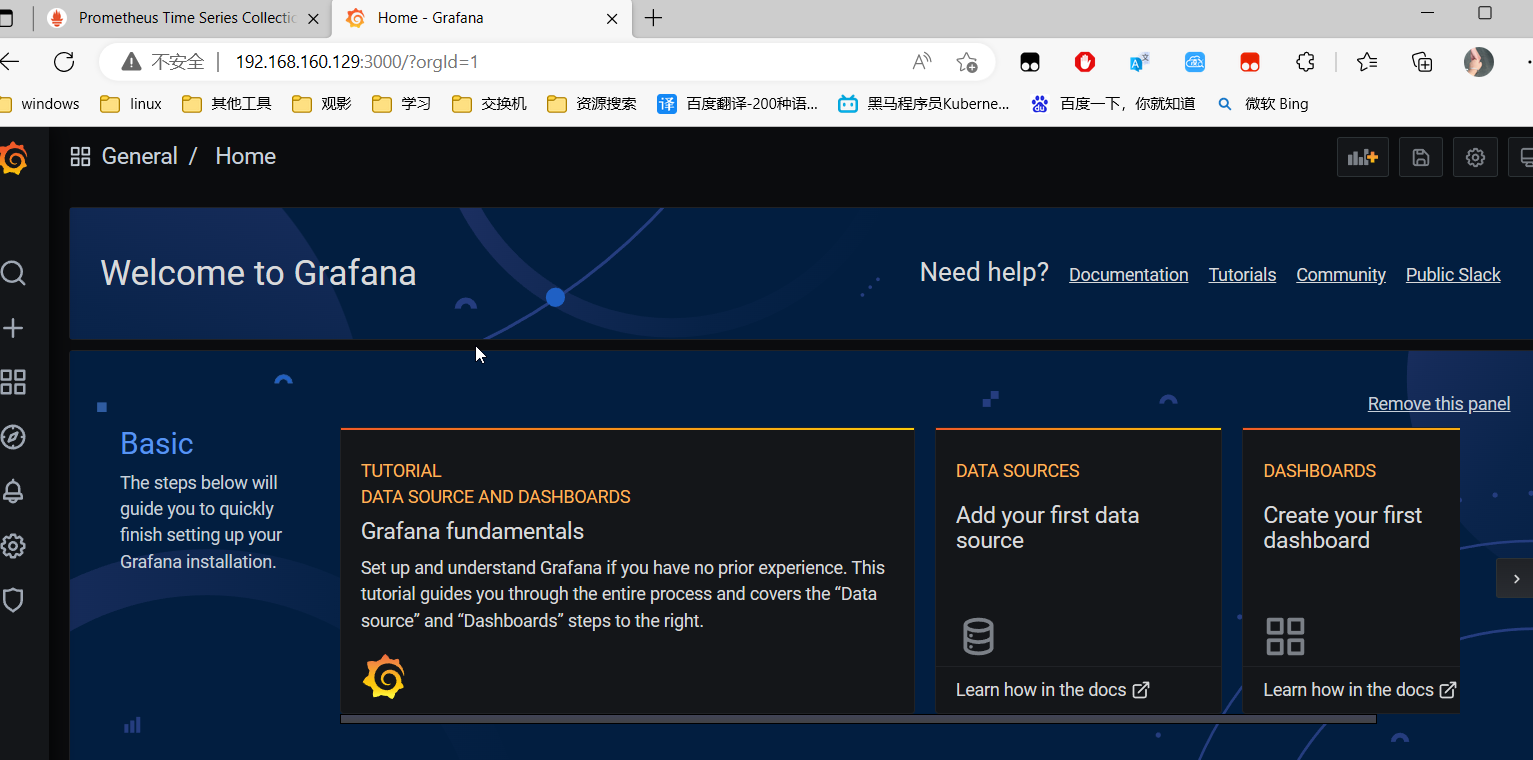The width and height of the screenshot is (1533, 760).
Task: Click the browser refresh button
Action: [x=64, y=62]
